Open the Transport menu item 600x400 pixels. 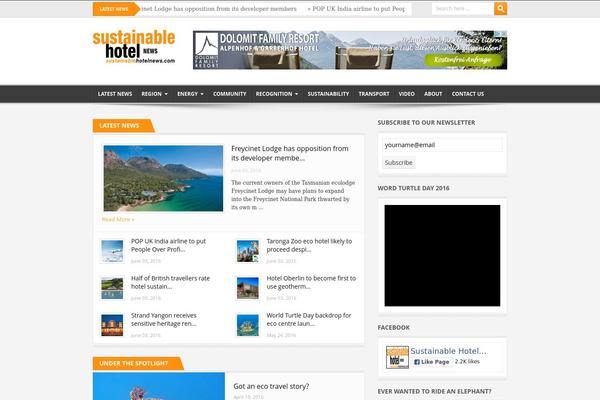tap(374, 94)
